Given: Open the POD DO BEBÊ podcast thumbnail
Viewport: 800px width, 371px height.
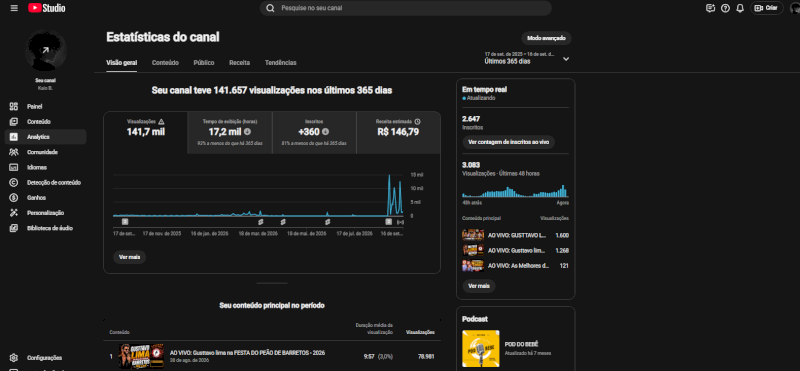Looking at the screenshot, I should point(481,349).
